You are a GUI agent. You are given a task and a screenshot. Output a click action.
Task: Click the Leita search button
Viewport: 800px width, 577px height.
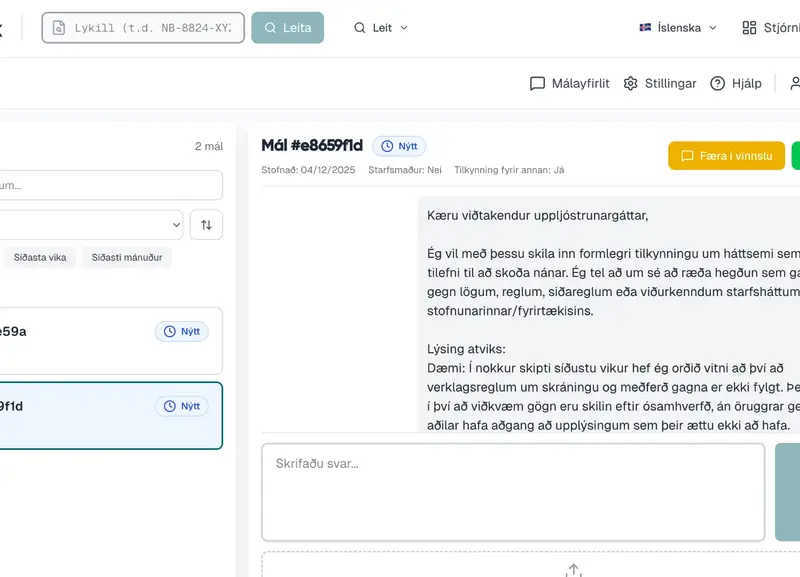(287, 28)
